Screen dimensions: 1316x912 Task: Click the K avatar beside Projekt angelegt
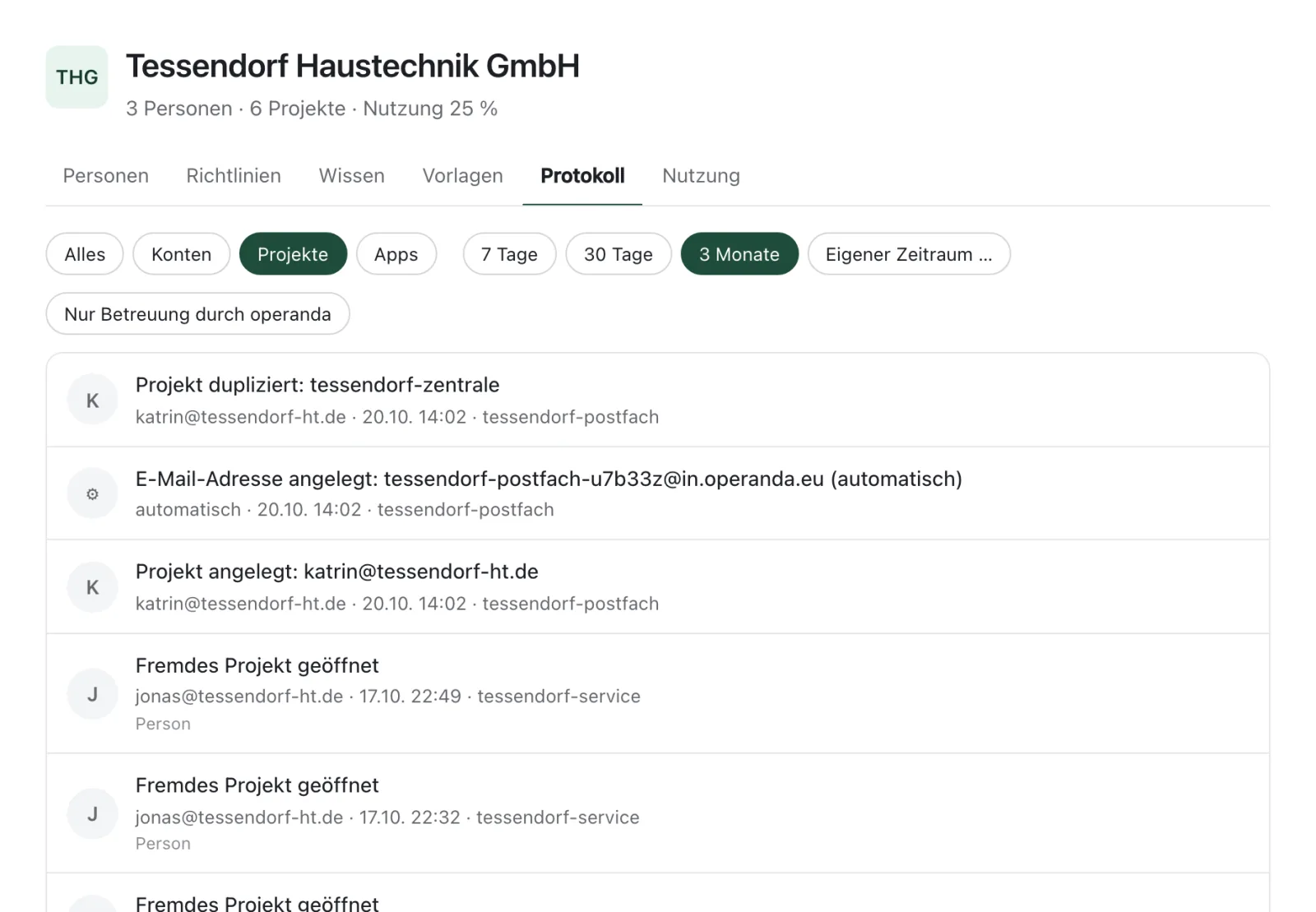tap(92, 587)
